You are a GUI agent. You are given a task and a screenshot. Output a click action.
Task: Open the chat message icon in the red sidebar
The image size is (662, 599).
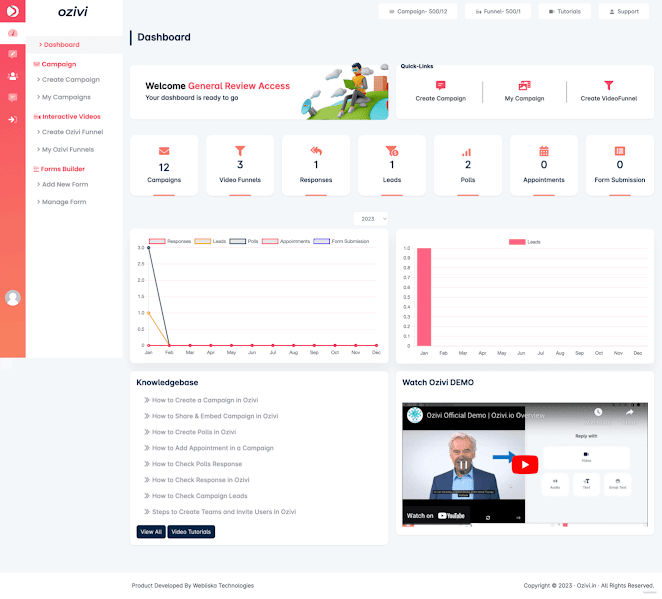(13, 98)
